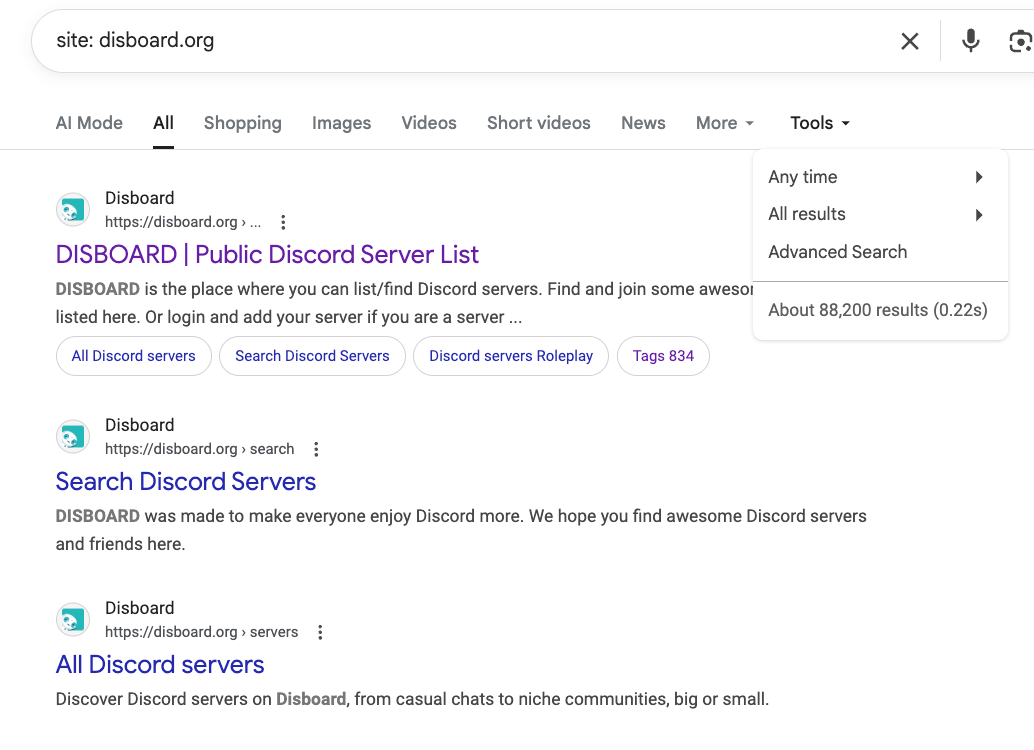Click the Discord servers Roleplay sitelink chip
The height and width of the screenshot is (750, 1034).
pyautogui.click(x=510, y=356)
